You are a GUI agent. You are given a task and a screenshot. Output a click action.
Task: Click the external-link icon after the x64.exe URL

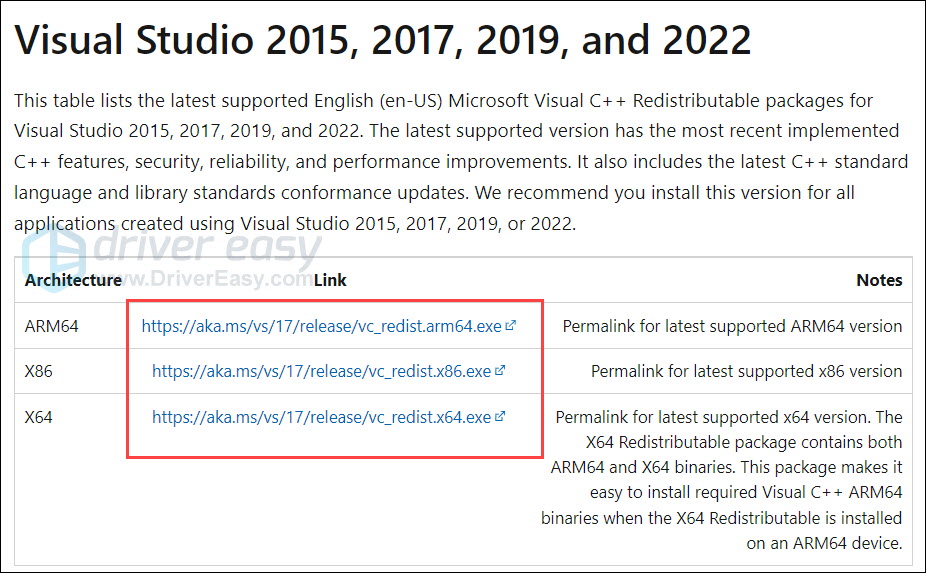(x=500, y=417)
